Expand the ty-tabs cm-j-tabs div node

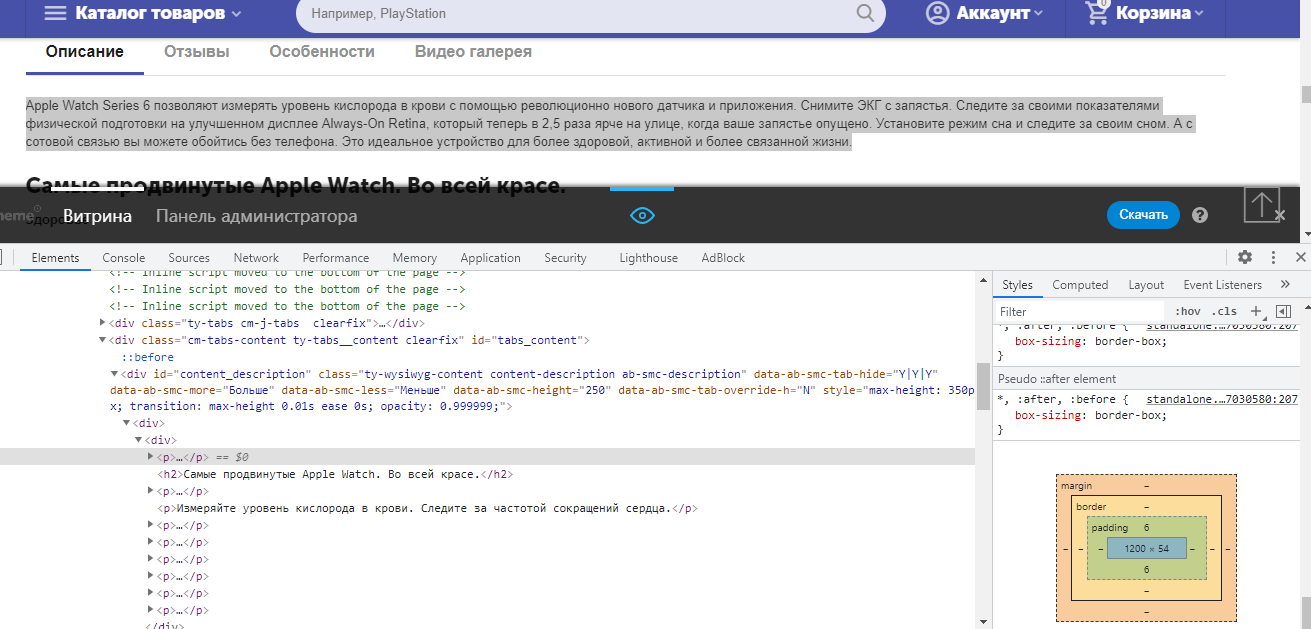point(103,323)
